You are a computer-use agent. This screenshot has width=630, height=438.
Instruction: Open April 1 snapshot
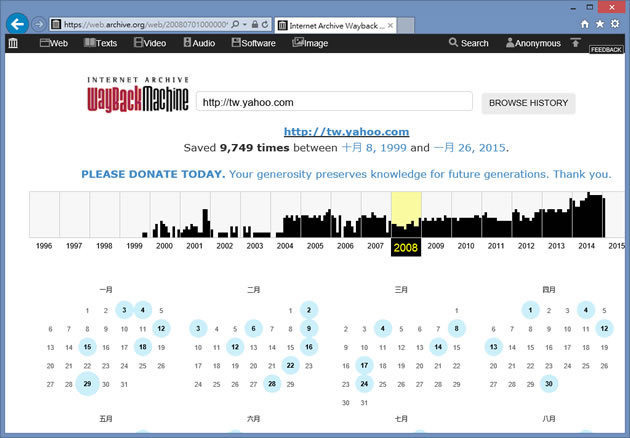tap(530, 310)
